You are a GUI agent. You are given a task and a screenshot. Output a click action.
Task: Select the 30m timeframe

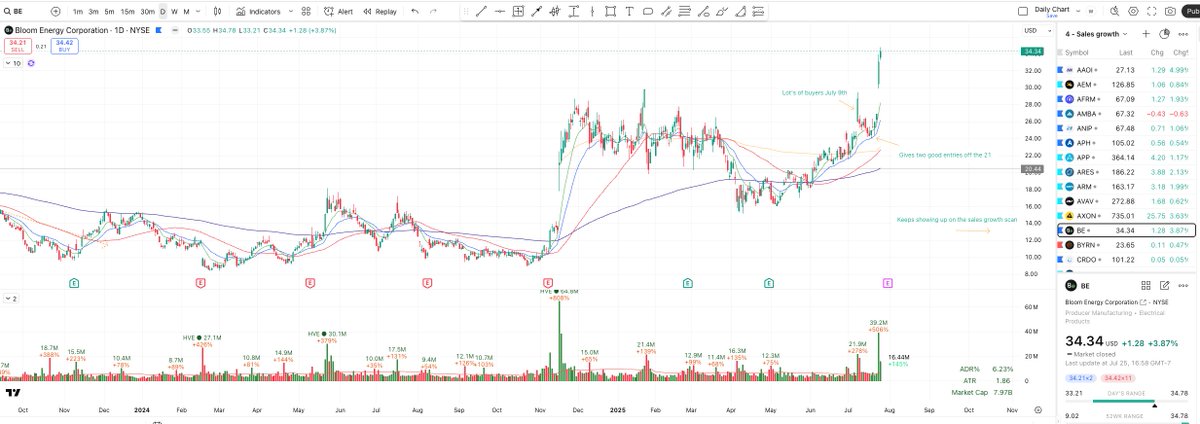coord(147,11)
